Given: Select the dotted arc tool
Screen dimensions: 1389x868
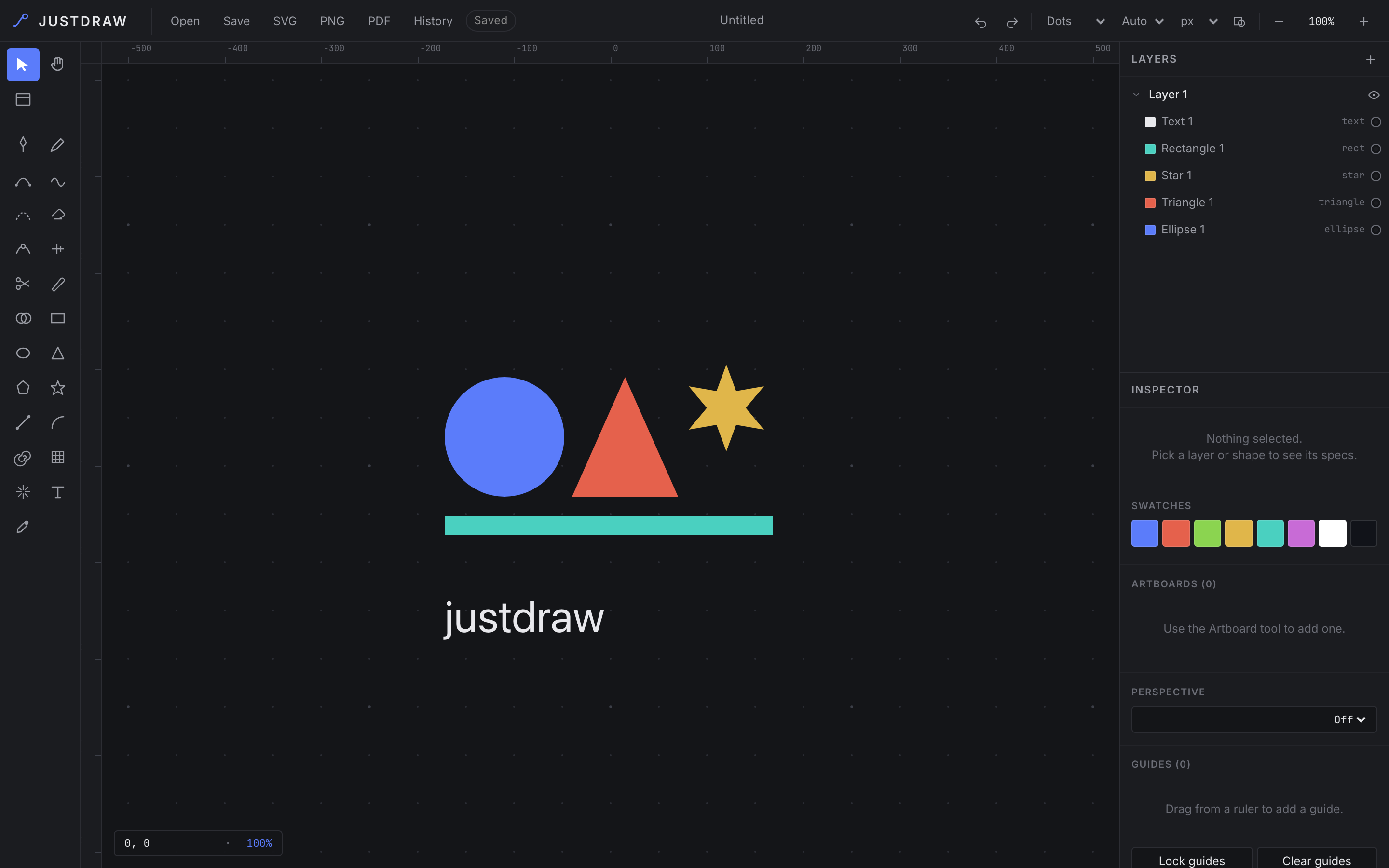Looking at the screenshot, I should pyautogui.click(x=23, y=216).
